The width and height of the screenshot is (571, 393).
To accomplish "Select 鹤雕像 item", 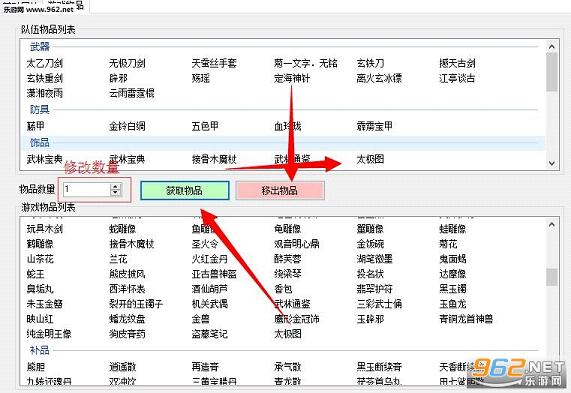I will point(40,244).
